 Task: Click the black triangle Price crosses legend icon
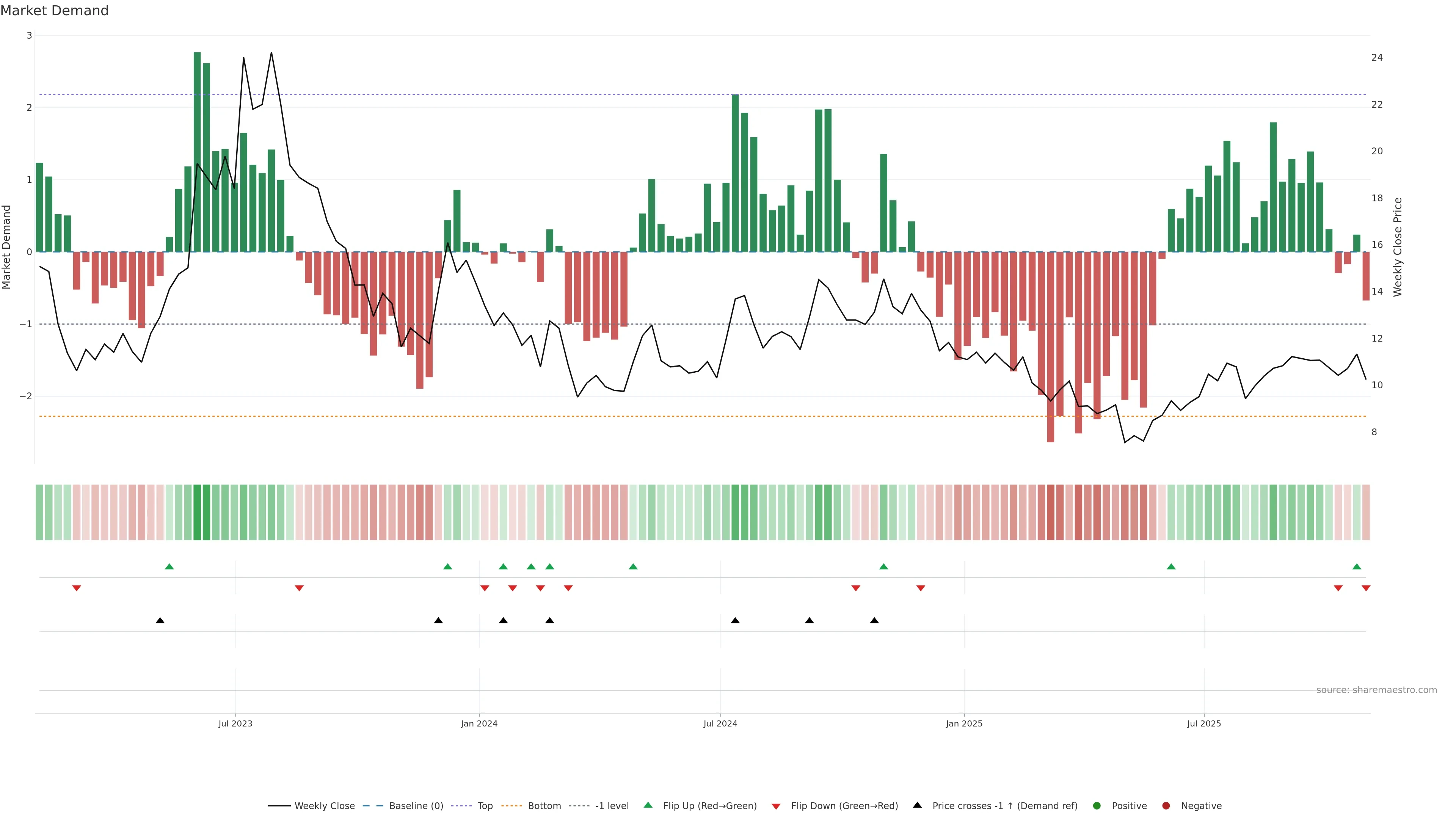click(917, 805)
